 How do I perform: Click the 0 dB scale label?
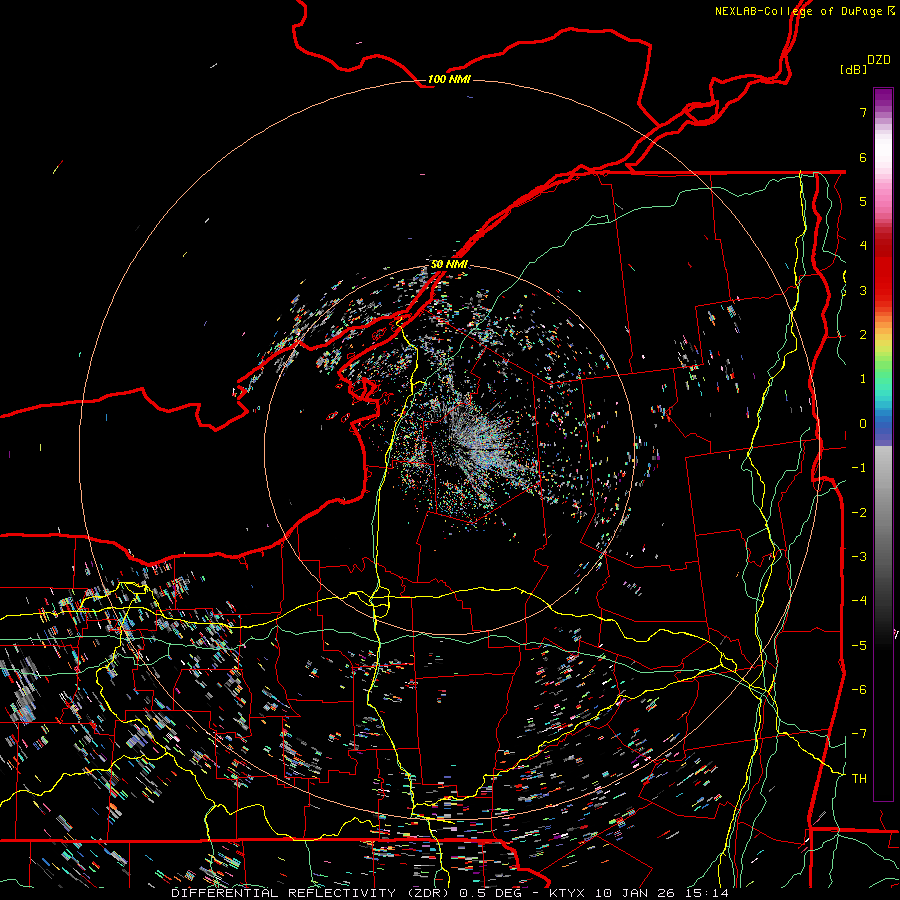[863, 424]
